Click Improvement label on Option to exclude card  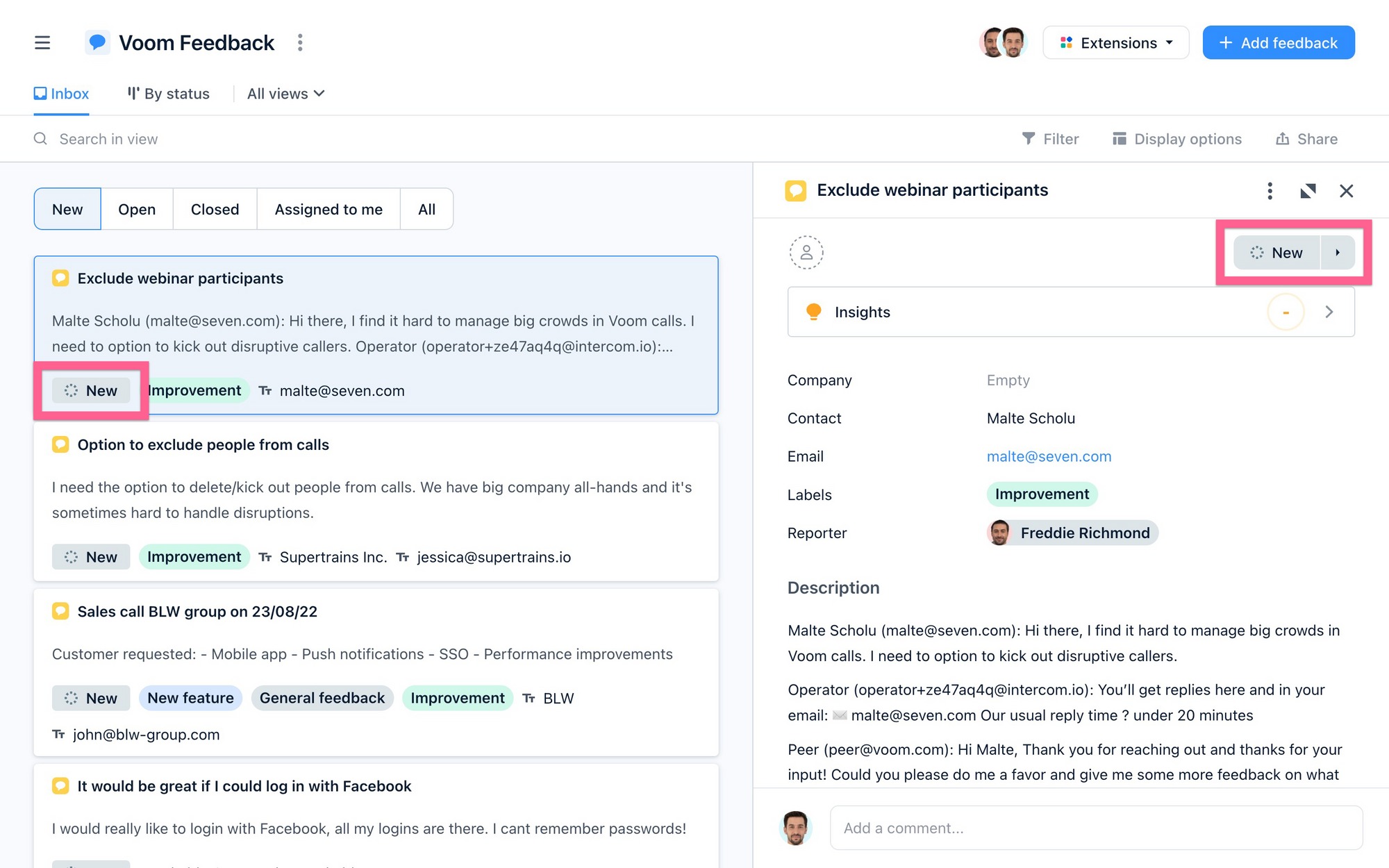[194, 557]
